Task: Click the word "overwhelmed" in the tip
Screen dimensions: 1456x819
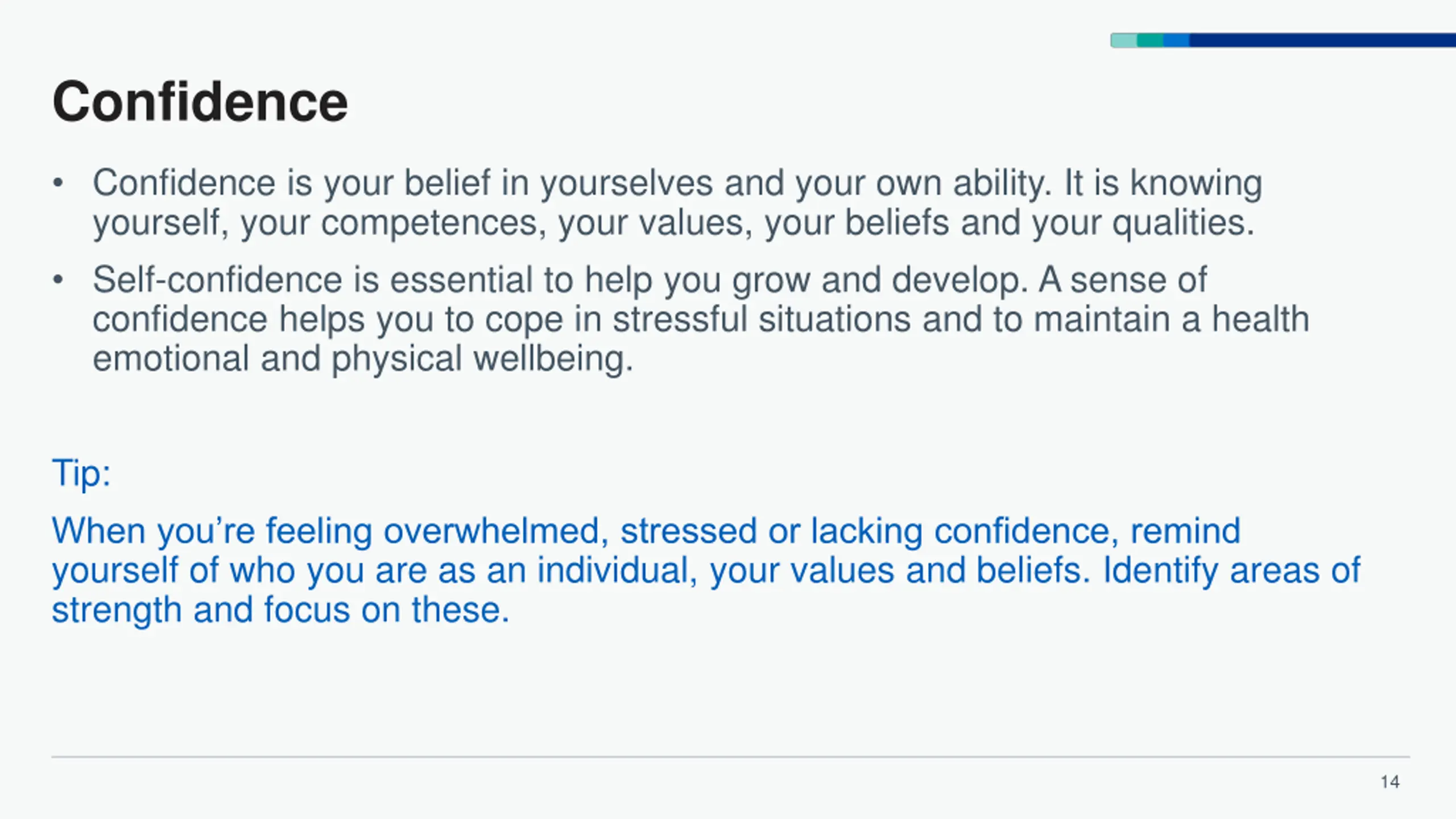Action: (x=491, y=531)
